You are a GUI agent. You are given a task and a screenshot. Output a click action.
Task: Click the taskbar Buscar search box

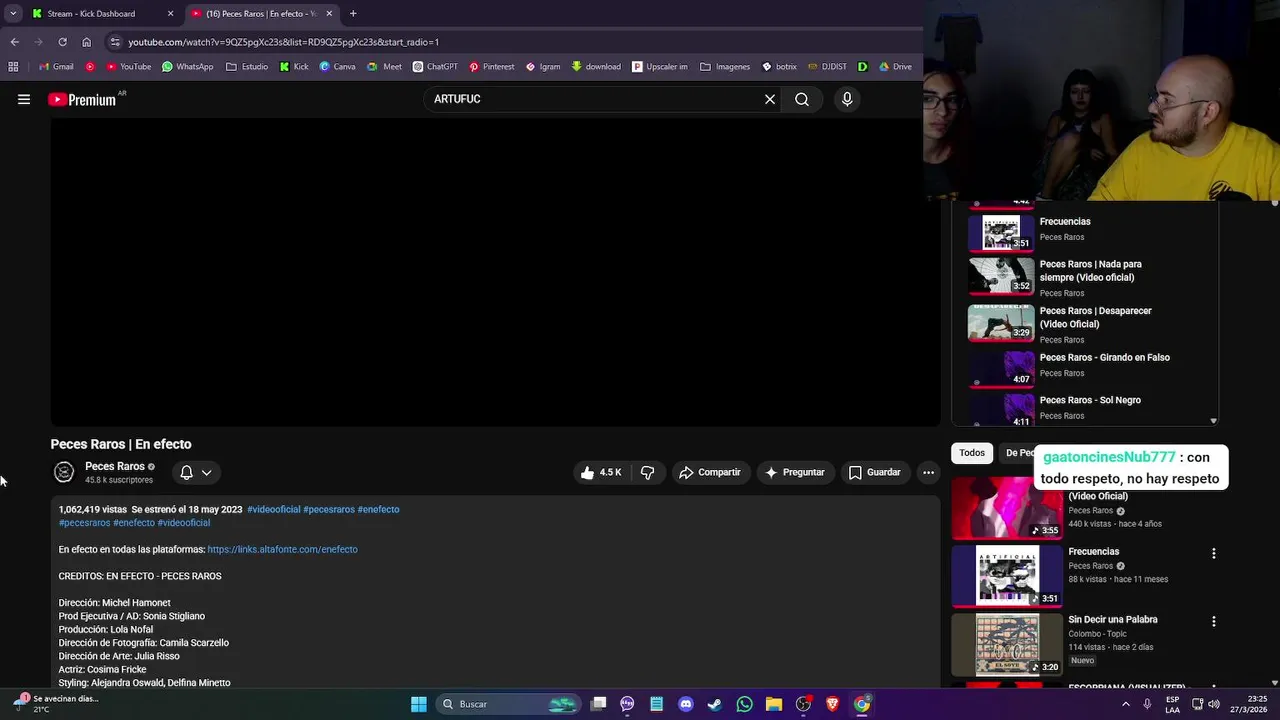click(x=506, y=704)
